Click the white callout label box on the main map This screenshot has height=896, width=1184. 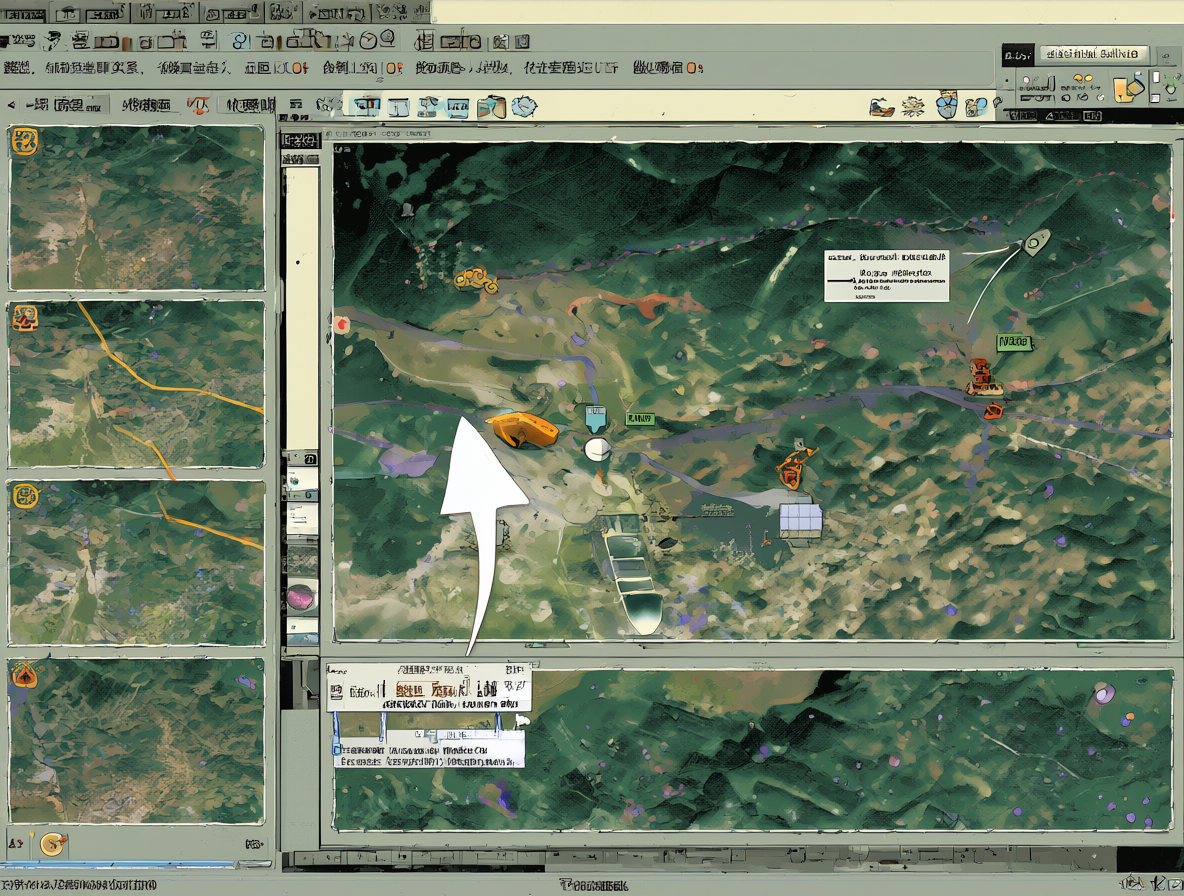point(886,276)
